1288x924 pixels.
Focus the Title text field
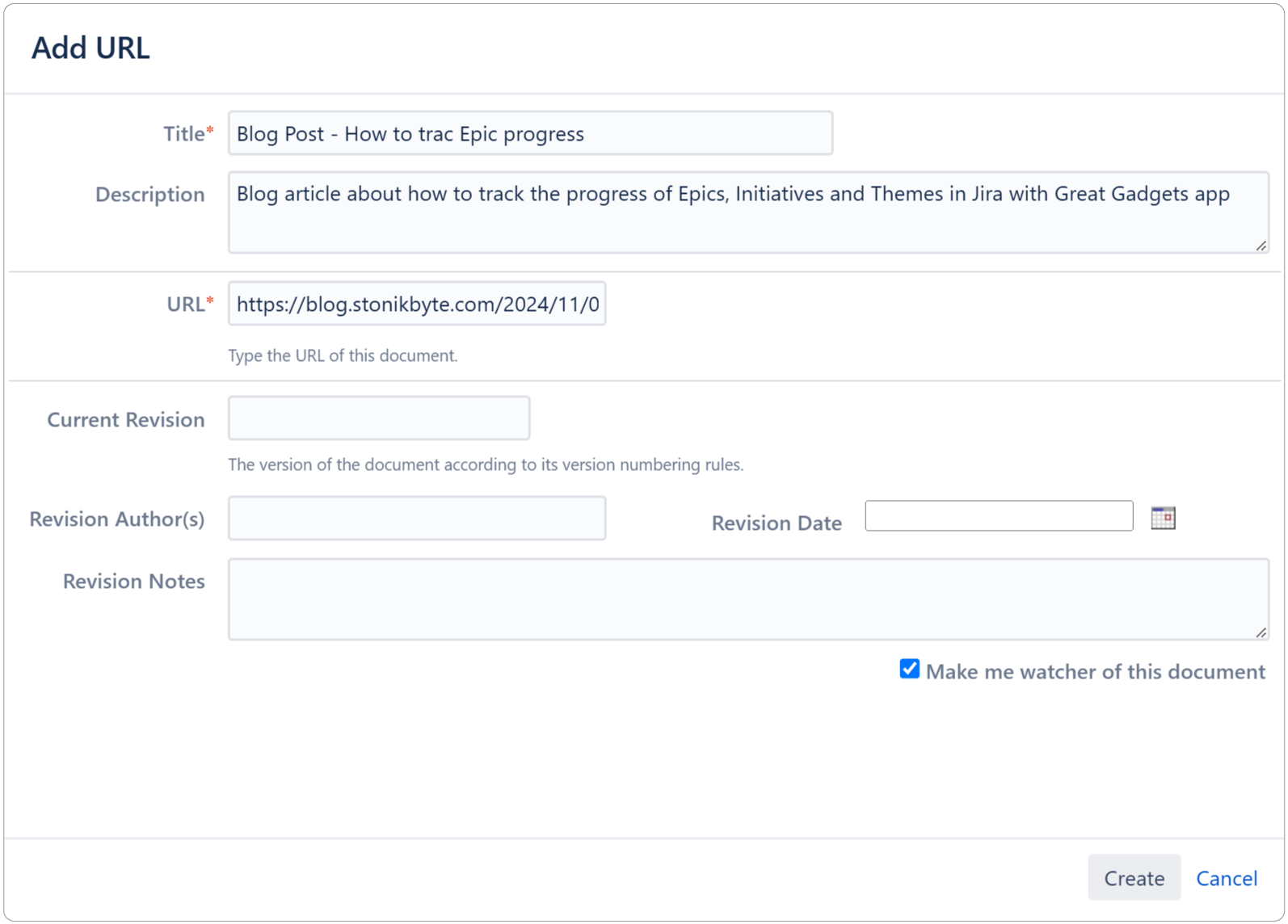530,133
